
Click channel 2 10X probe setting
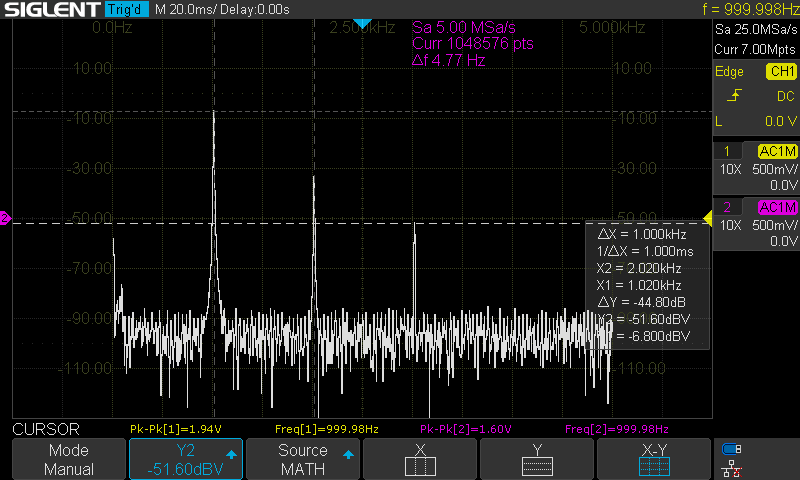click(730, 225)
